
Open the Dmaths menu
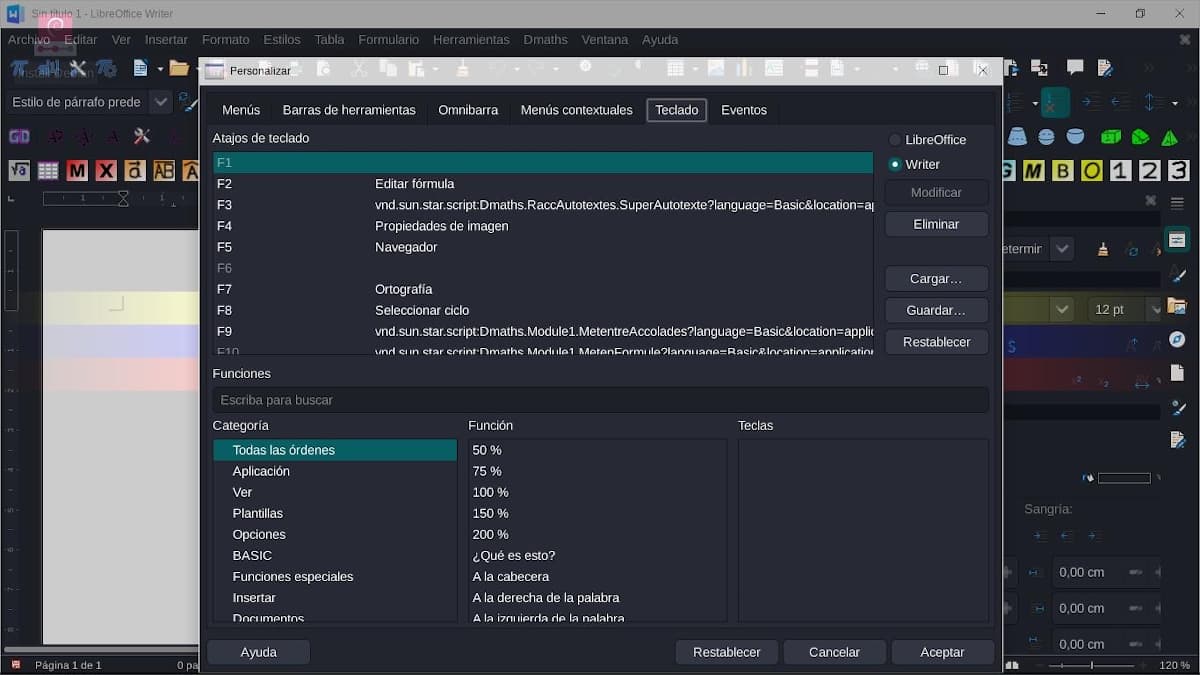545,40
